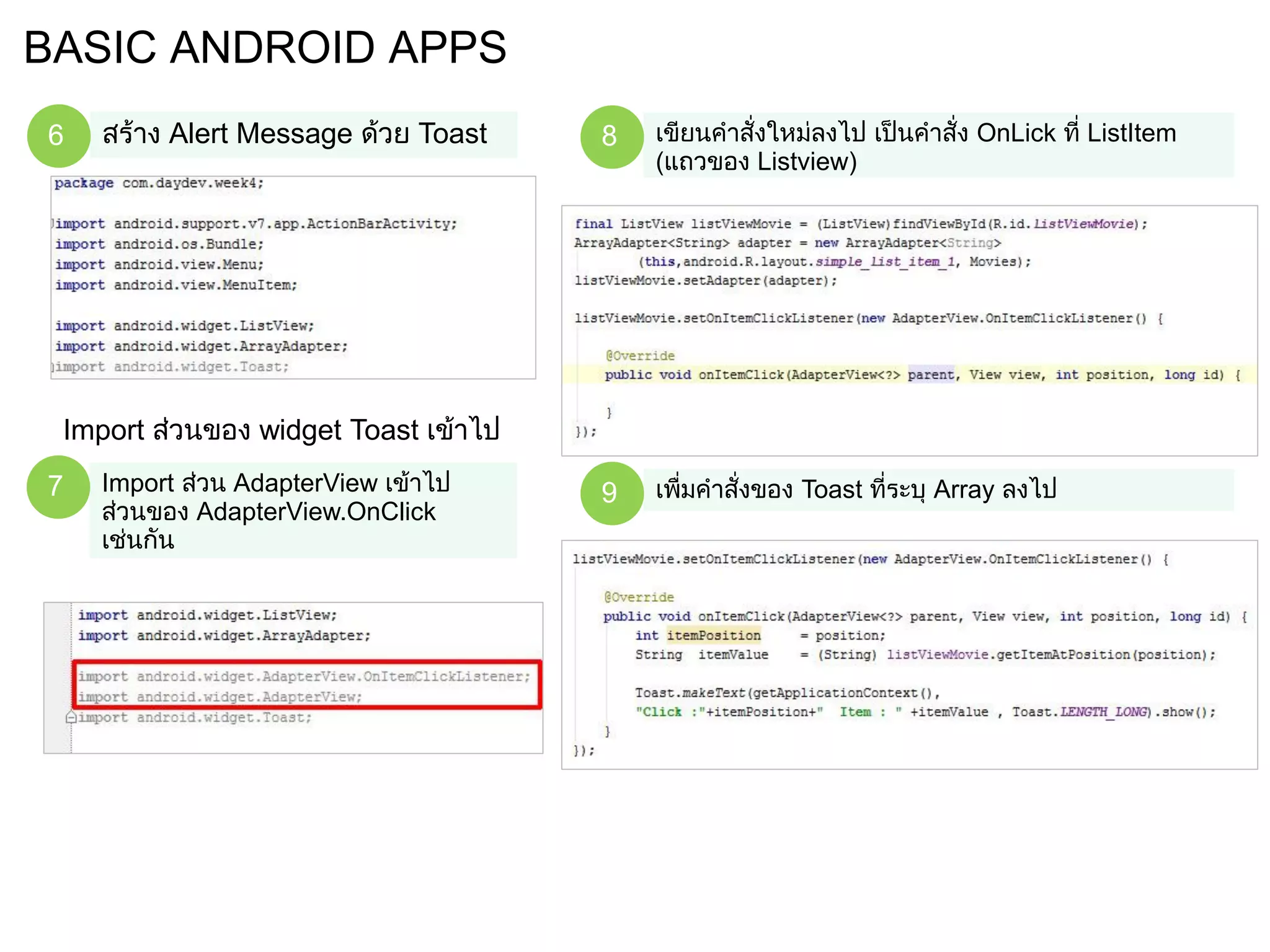Click the line "package com.daydev.week4;"
The width and height of the screenshot is (1270, 952).
point(159,183)
